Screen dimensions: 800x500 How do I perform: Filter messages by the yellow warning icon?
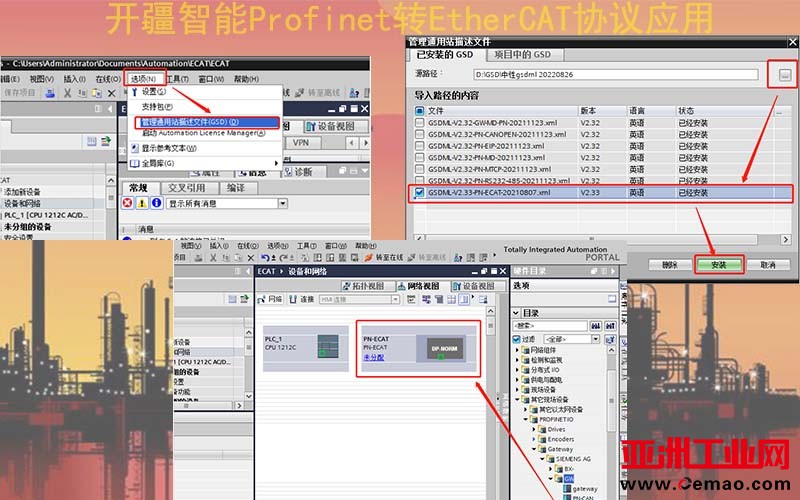[x=142, y=203]
